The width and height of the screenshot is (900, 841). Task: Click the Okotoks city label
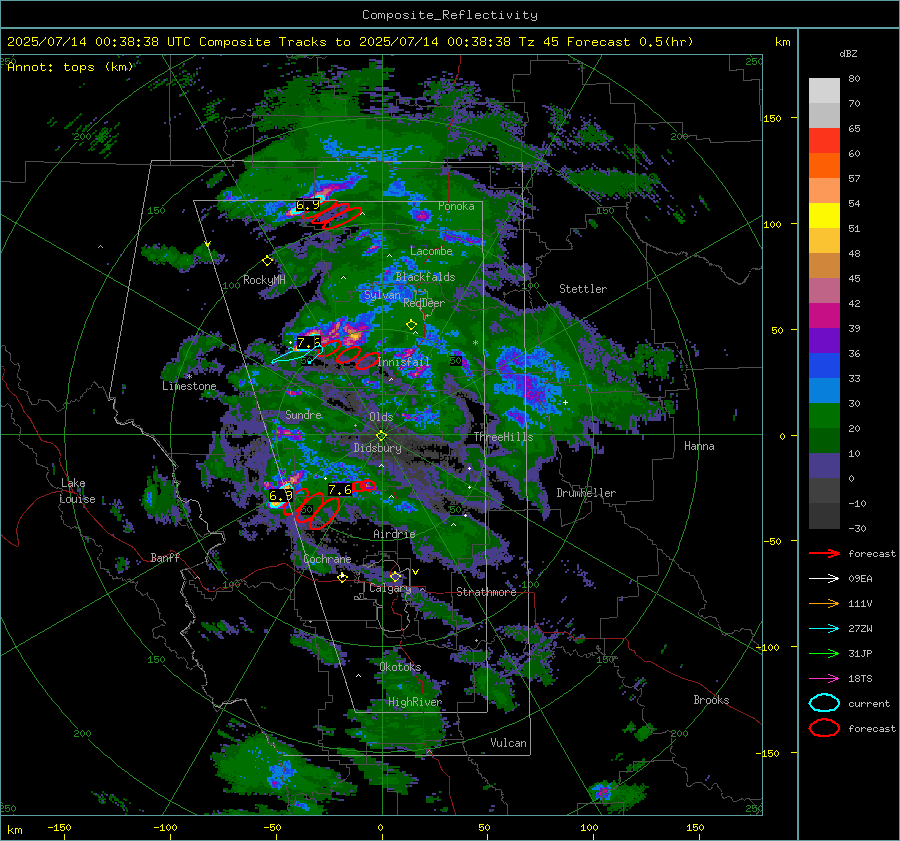(400, 668)
